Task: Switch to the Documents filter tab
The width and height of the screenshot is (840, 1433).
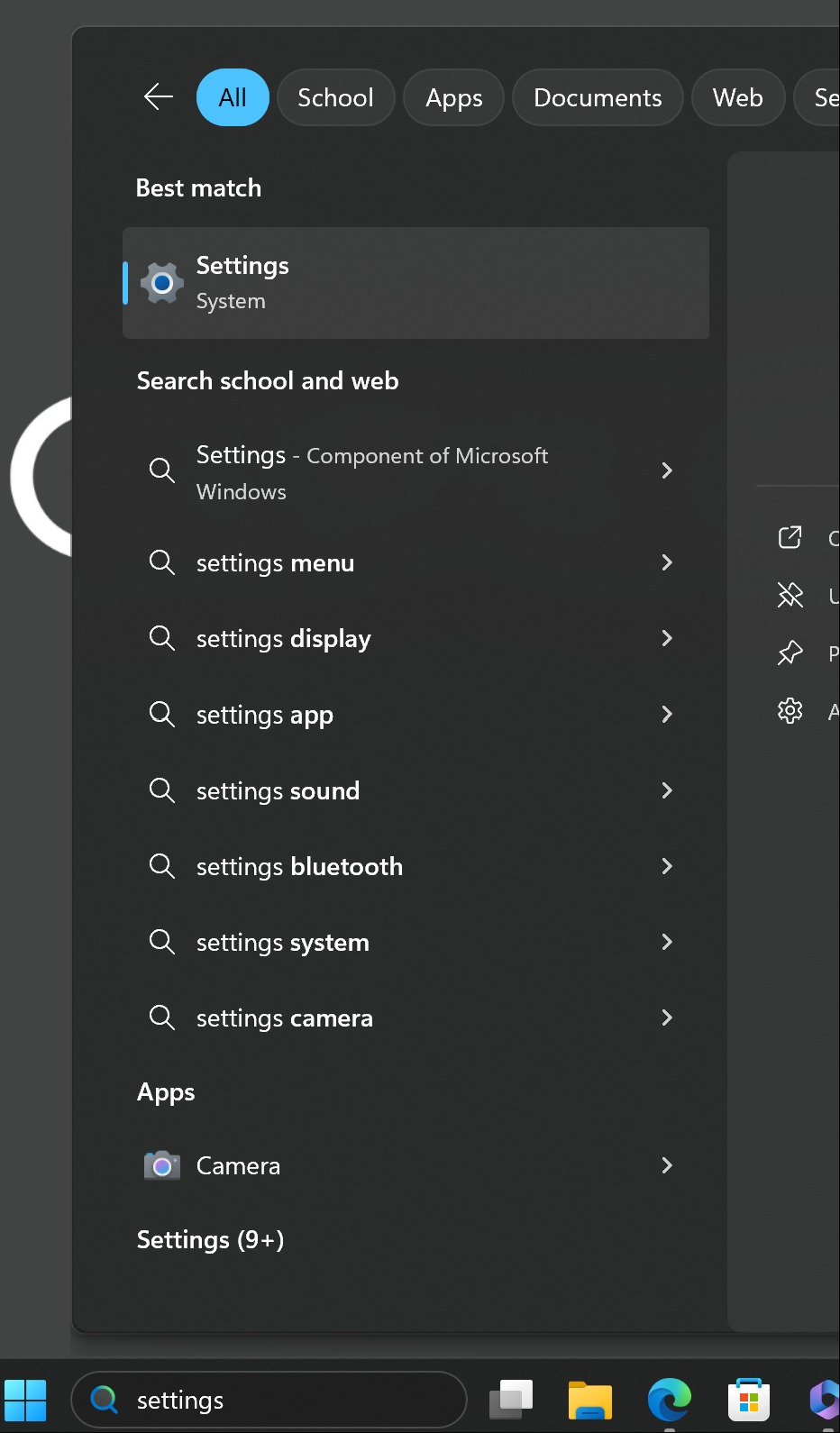Action: (x=598, y=97)
